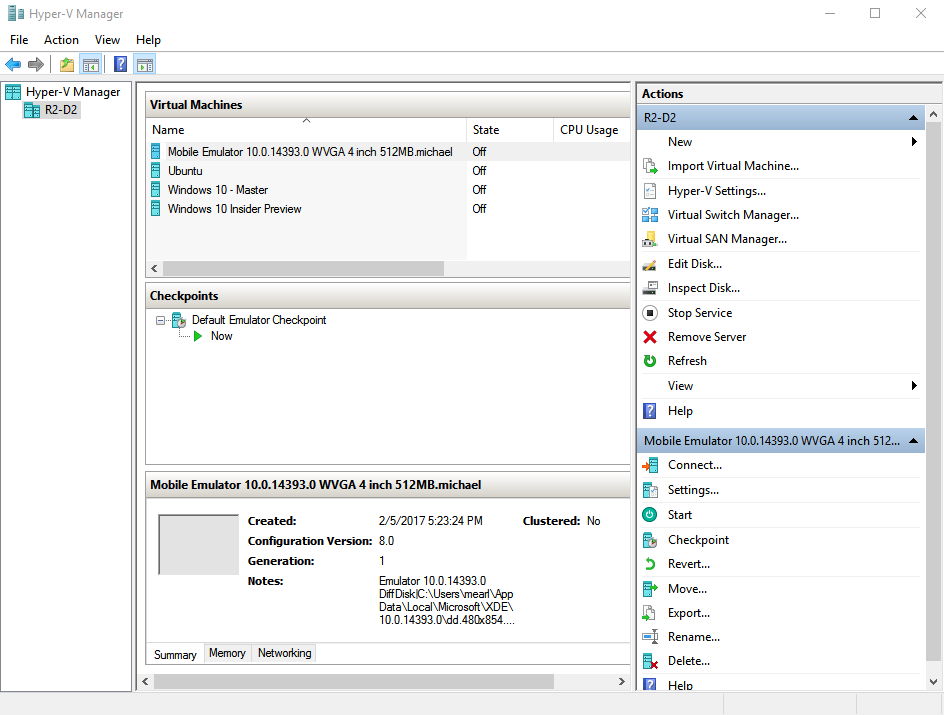944x715 pixels.
Task: Click the green Start power icon
Action: pyautogui.click(x=650, y=515)
